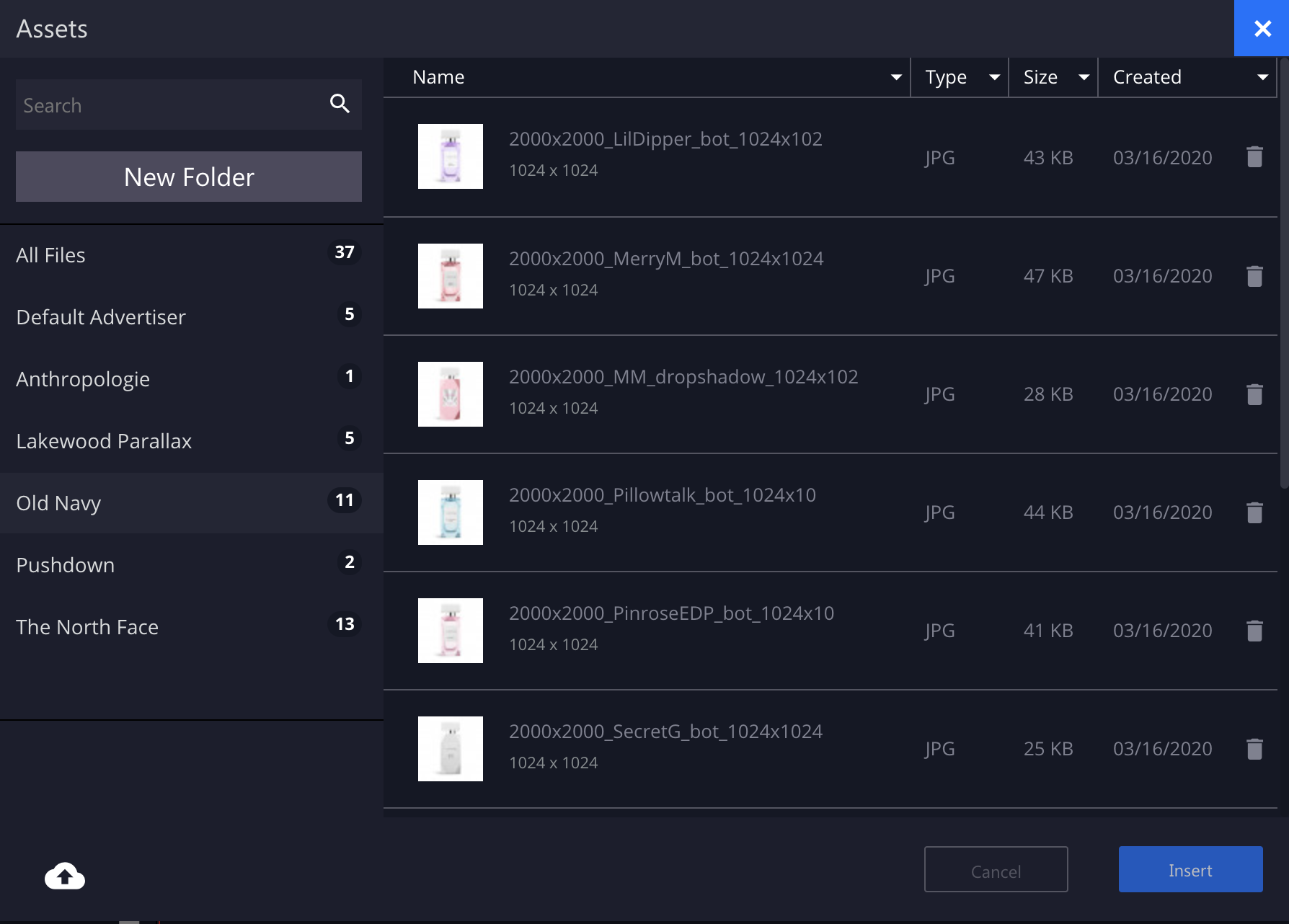Delete the Pillowtalk_bot image
This screenshot has width=1289, height=924.
click(x=1254, y=512)
